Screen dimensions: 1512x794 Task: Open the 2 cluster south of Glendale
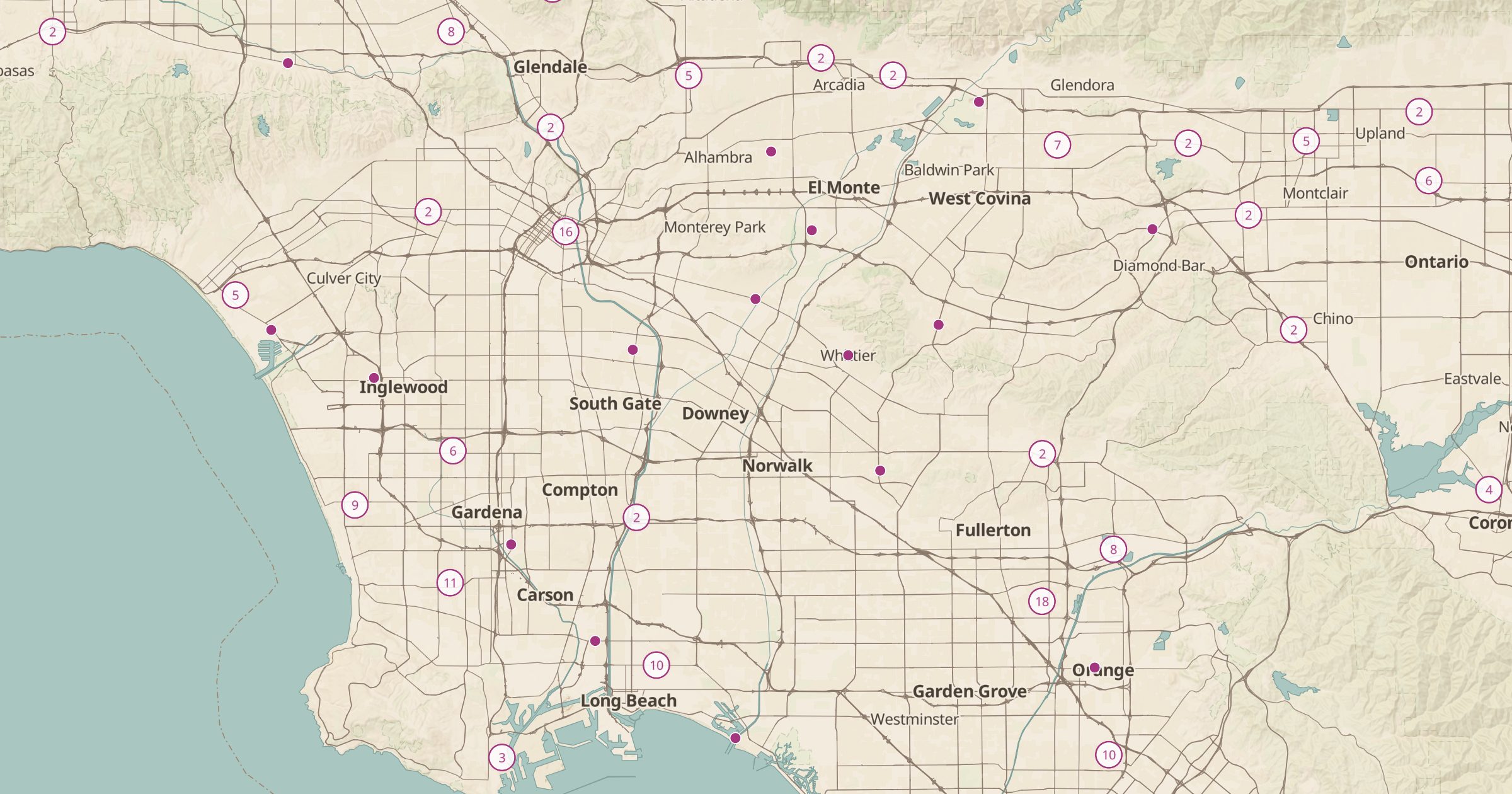coord(551,127)
